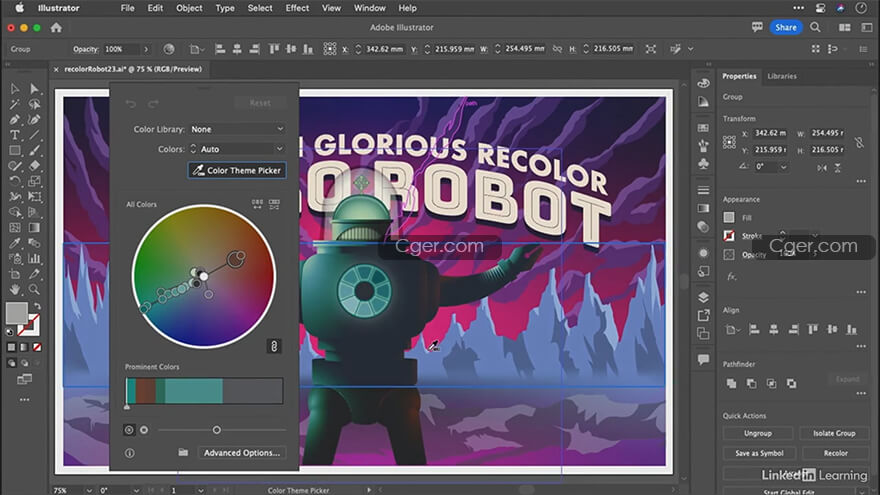
Task: Select the Eraser tool
Action: click(x=34, y=166)
